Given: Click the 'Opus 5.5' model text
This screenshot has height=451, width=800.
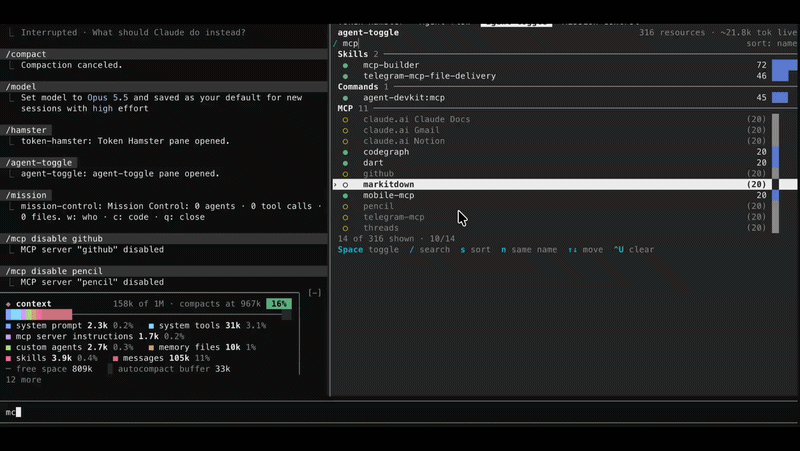Looking at the screenshot, I should click(108, 97).
